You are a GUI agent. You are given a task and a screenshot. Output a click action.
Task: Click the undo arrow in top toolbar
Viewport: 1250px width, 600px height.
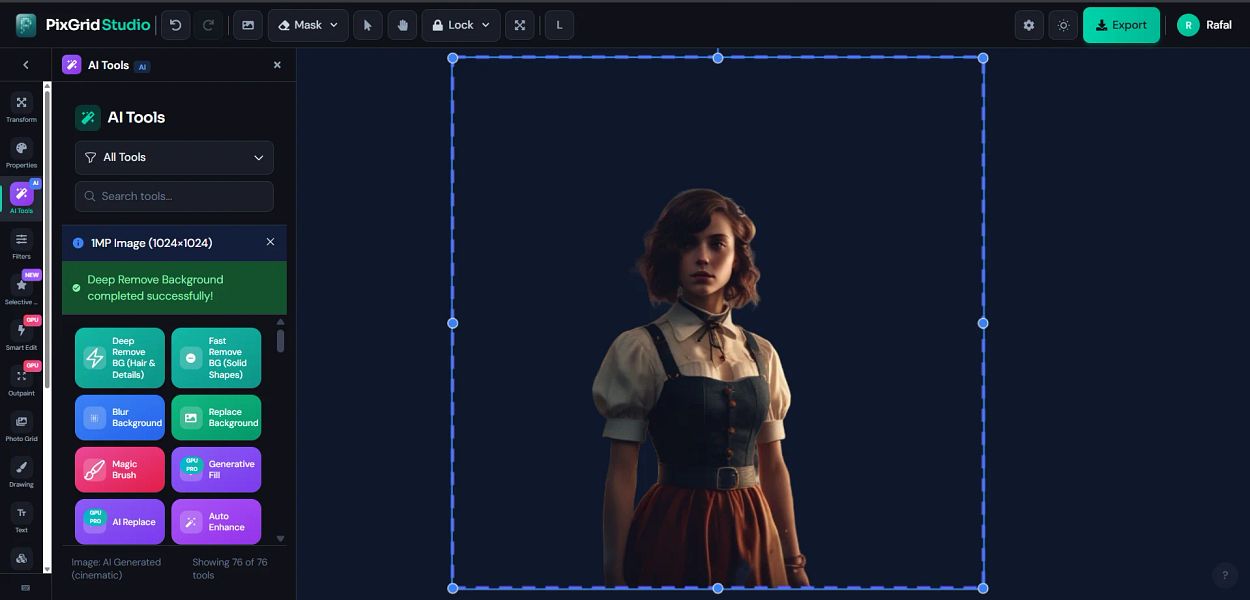point(176,25)
